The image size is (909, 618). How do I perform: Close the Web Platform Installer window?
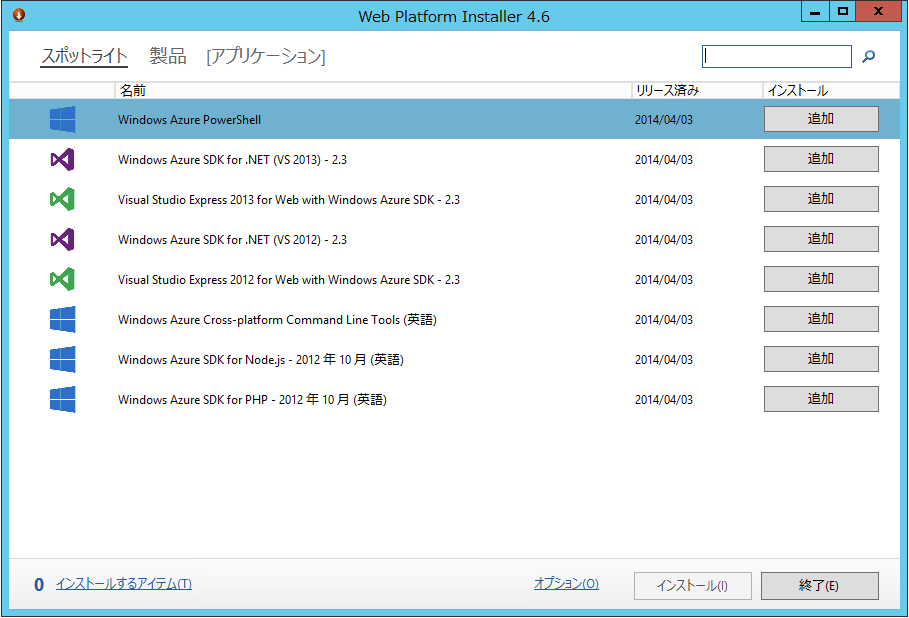click(878, 12)
